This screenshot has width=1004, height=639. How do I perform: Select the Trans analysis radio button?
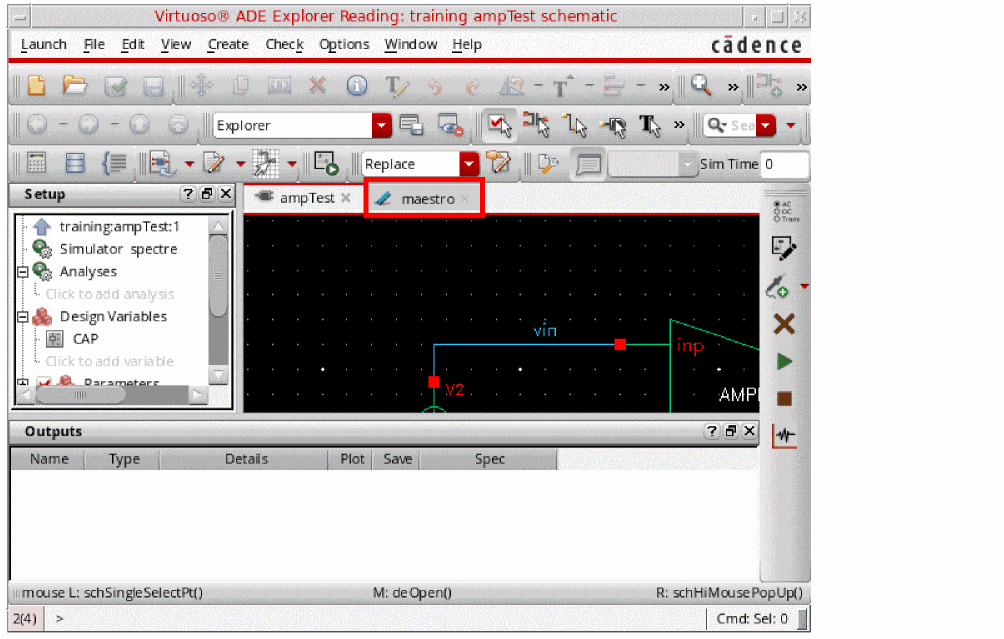[x=777, y=218]
